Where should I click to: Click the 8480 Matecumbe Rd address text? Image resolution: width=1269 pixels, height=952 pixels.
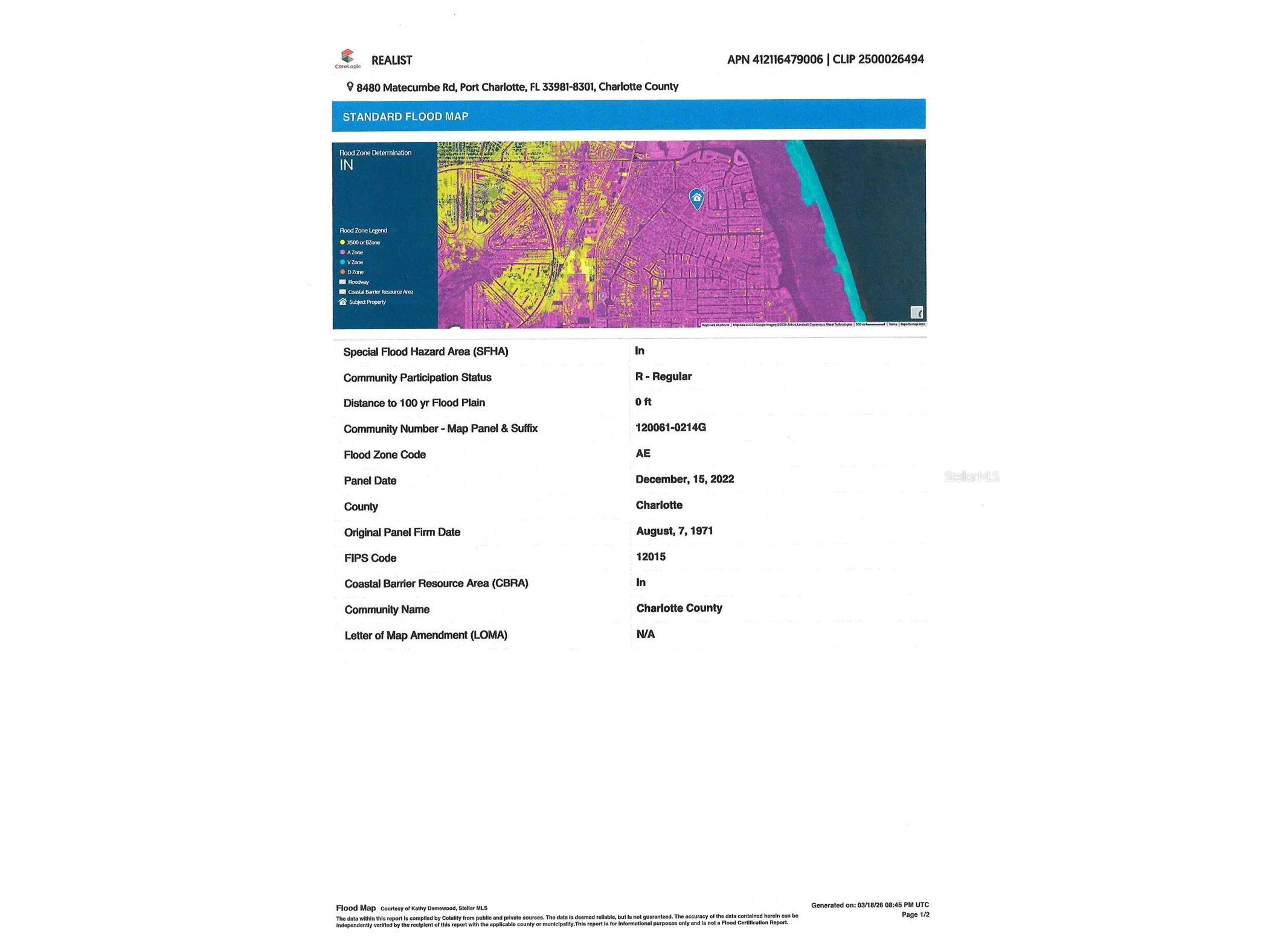pos(405,88)
